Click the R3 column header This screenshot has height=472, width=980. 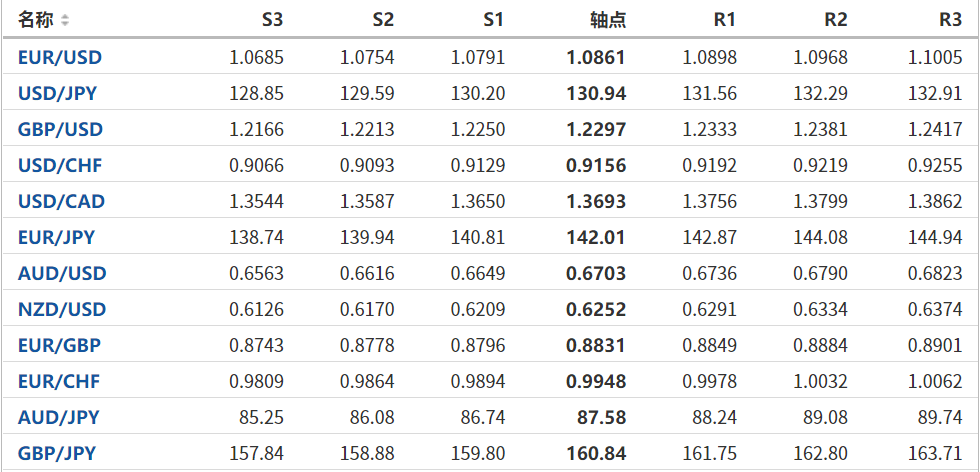tap(950, 20)
